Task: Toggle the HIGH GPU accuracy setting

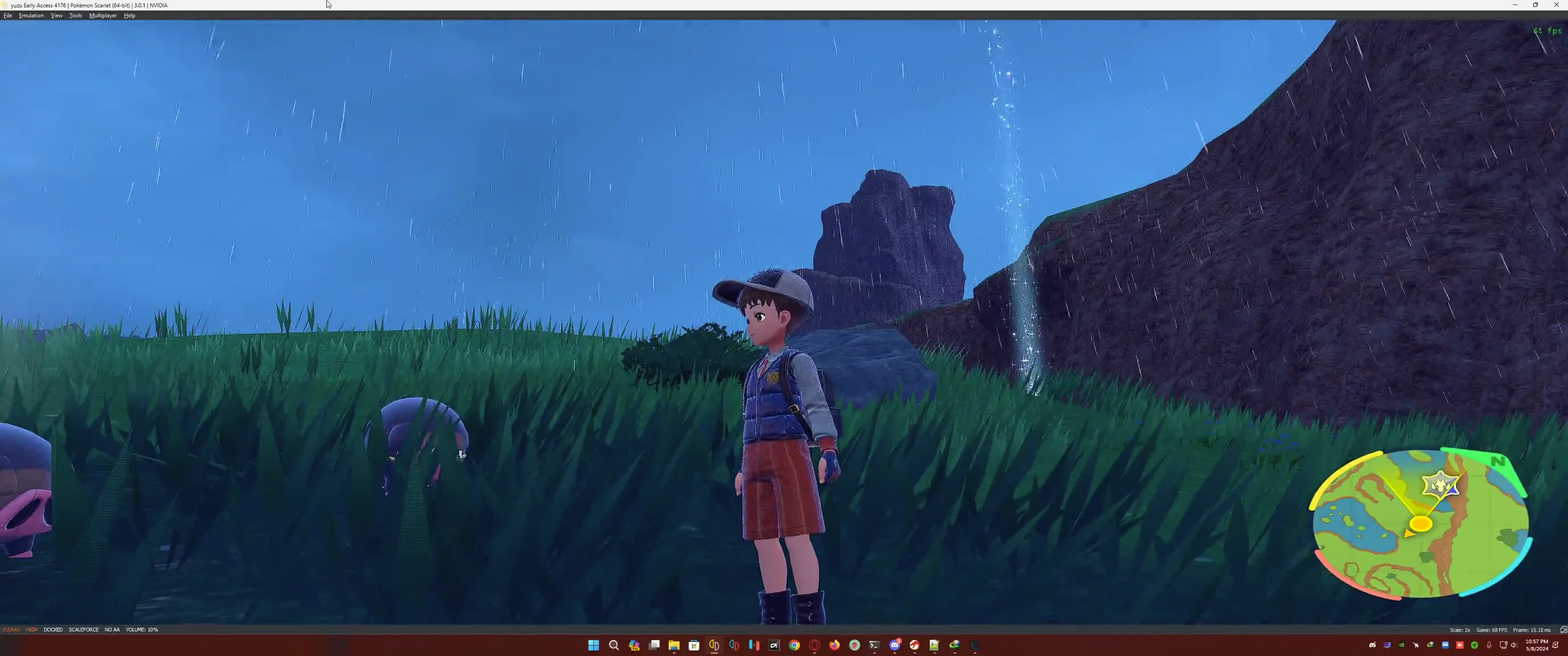Action: 32,629
